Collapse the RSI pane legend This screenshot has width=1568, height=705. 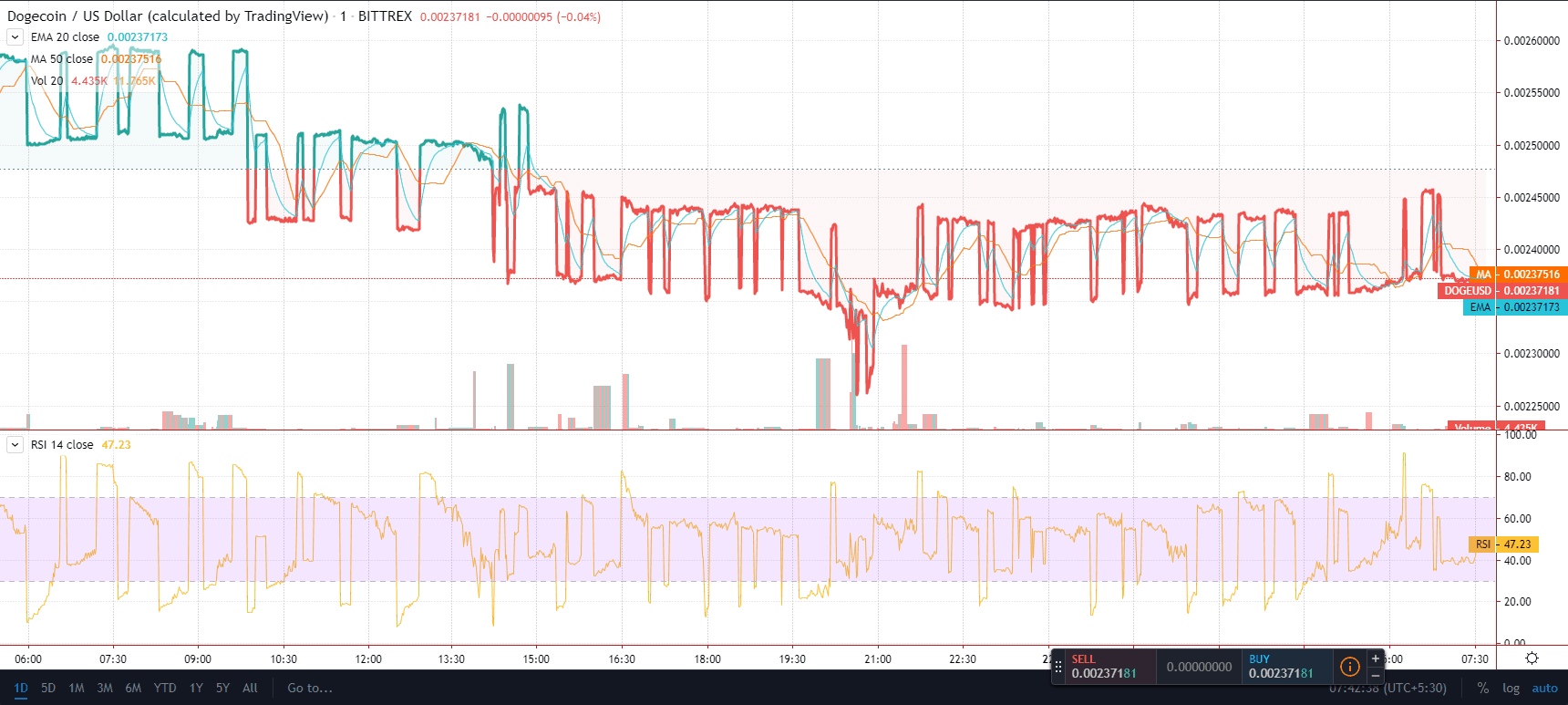(x=15, y=445)
